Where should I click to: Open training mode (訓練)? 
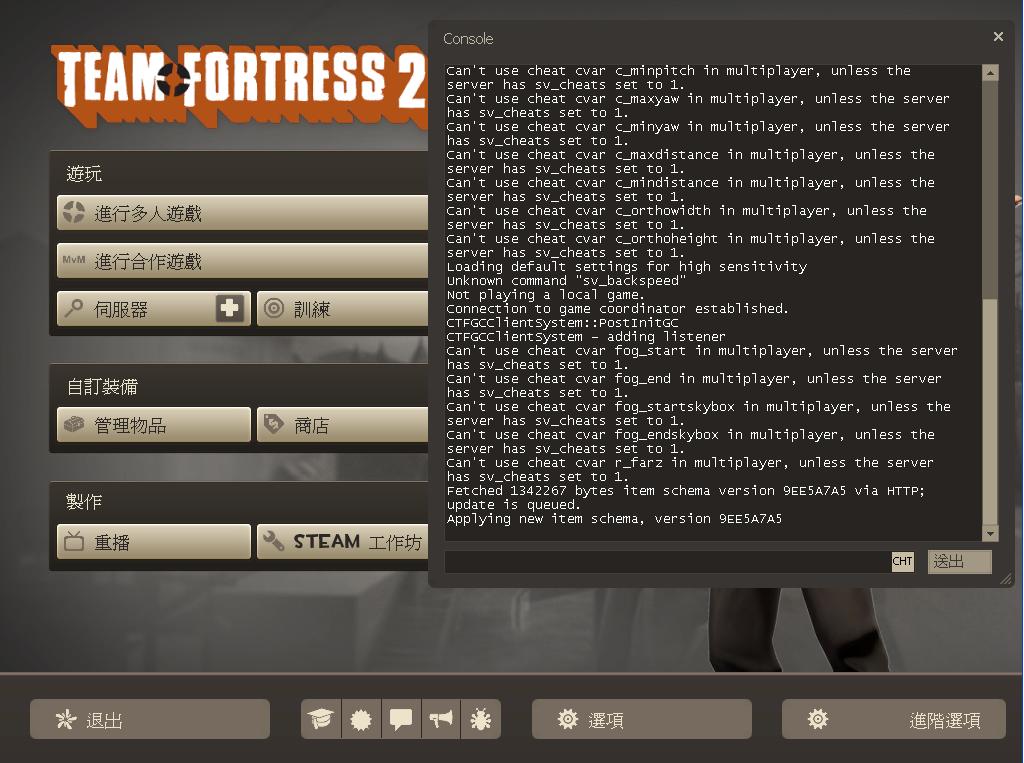click(x=342, y=309)
